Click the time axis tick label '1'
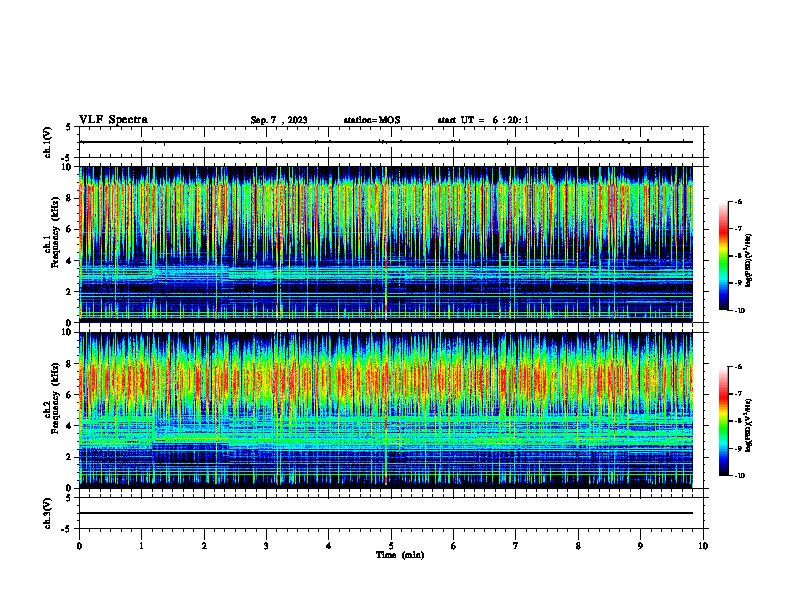792x612 pixels. pos(141,546)
